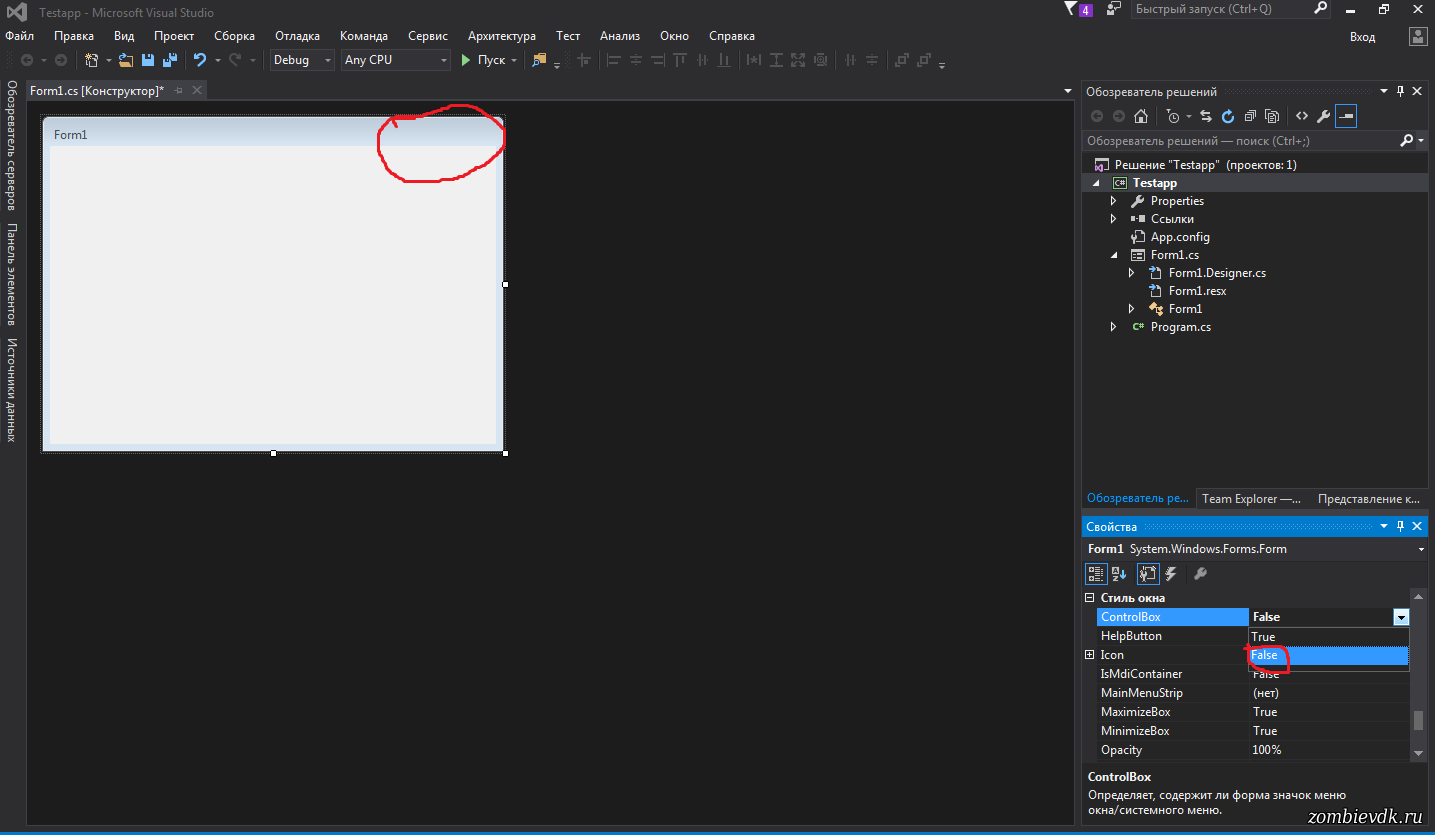Expand the Program.cs node
The height and width of the screenshot is (835, 1435).
pos(1113,327)
